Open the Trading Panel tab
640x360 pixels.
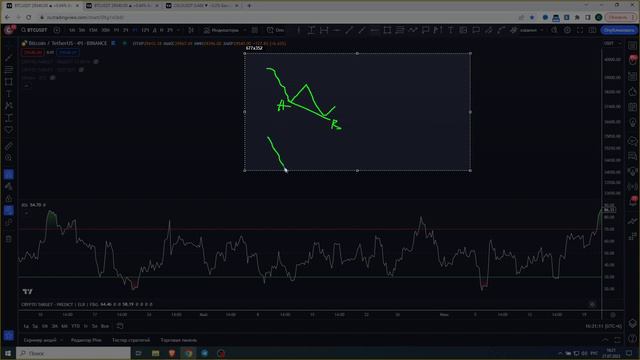click(178, 340)
